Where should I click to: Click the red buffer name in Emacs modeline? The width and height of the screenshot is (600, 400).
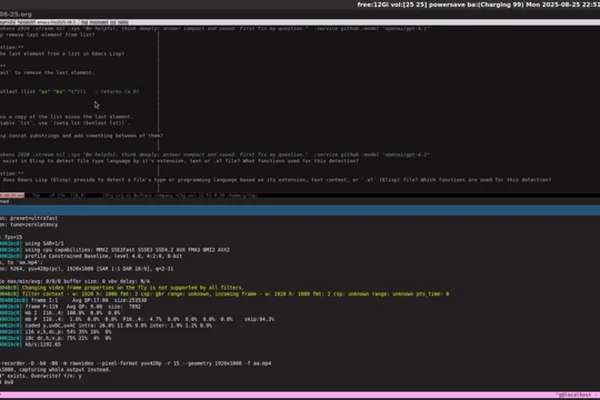(12, 195)
